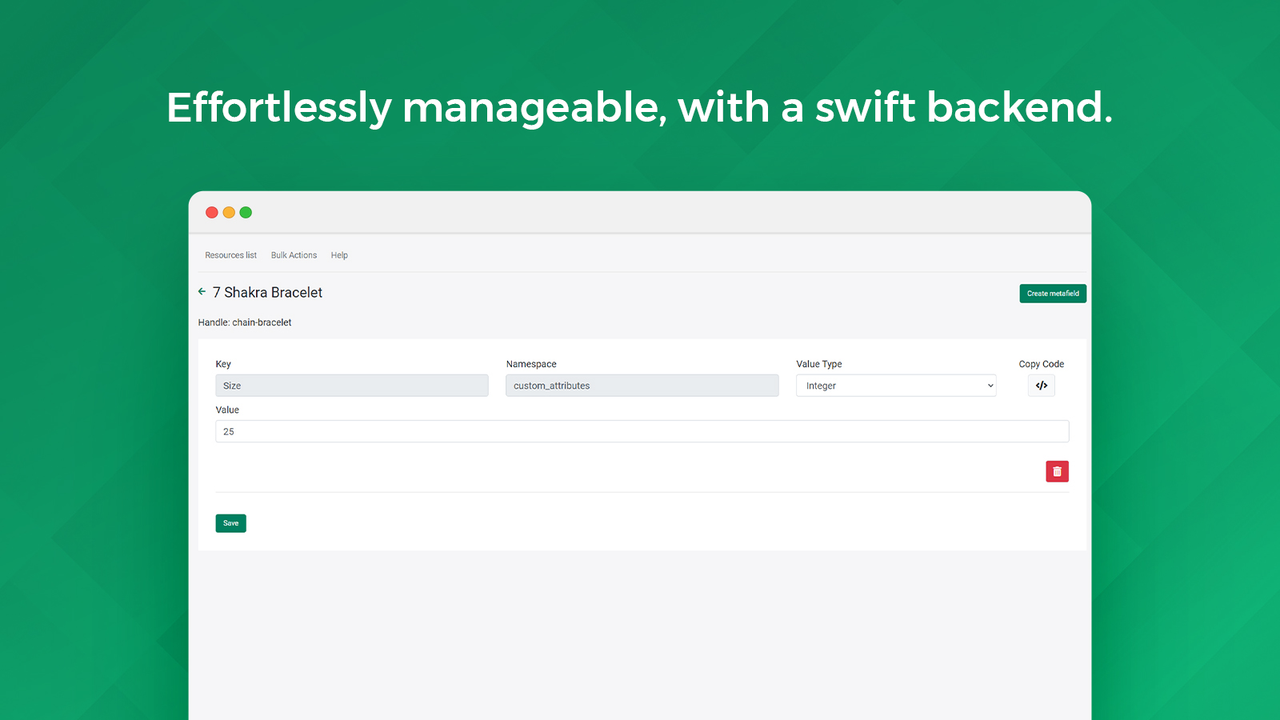1280x720 pixels.
Task: Click the green traffic light window control
Action: (245, 212)
